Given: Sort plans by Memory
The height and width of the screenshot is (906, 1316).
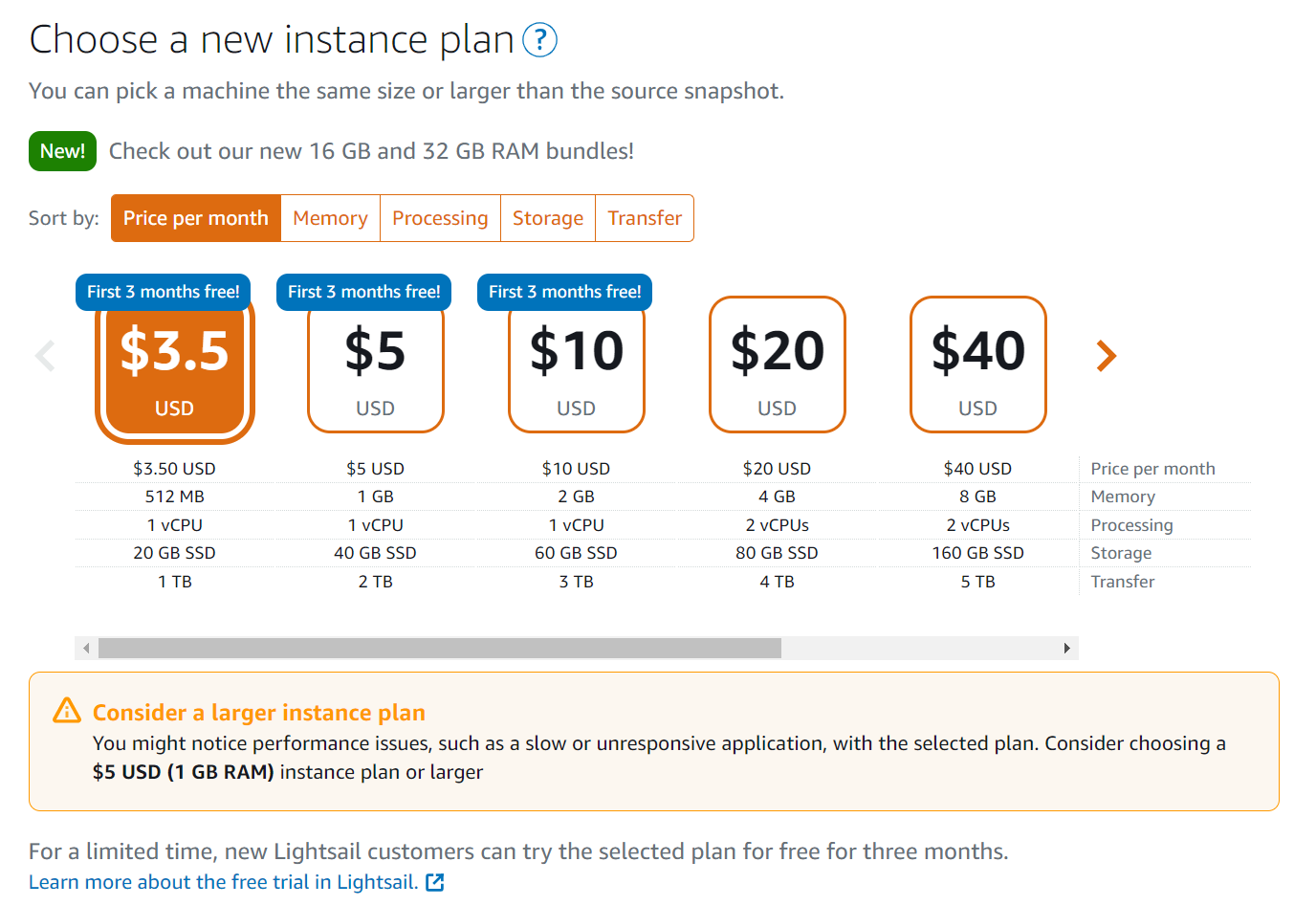Looking at the screenshot, I should tap(331, 218).
